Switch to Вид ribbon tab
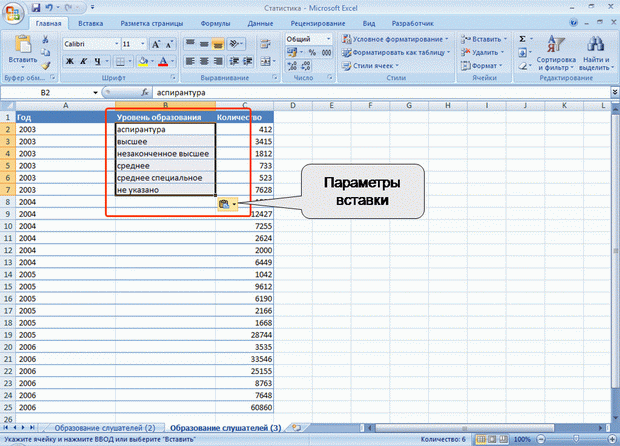 (369, 23)
